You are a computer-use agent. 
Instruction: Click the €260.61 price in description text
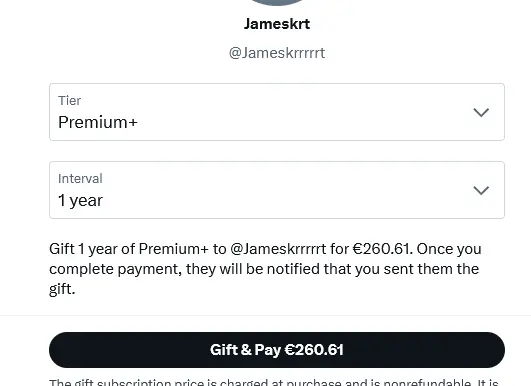point(381,249)
